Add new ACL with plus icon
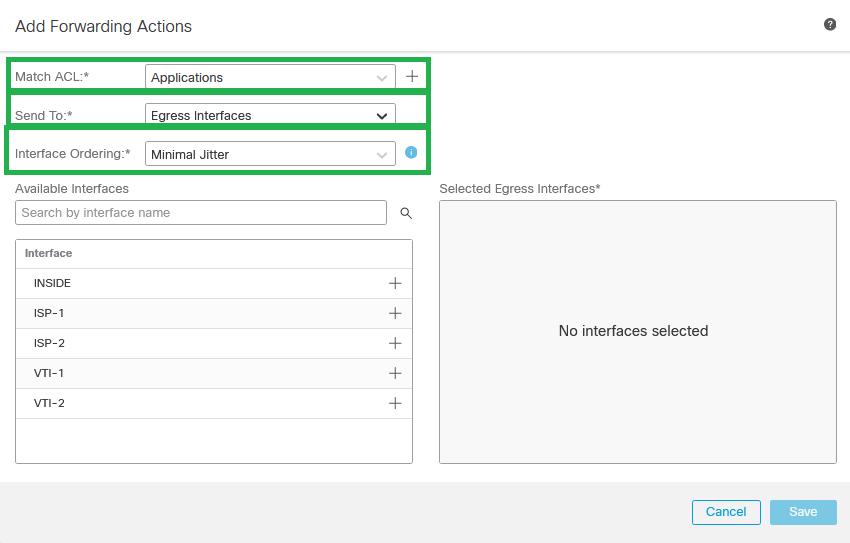Image resolution: width=850 pixels, height=543 pixels. coord(412,76)
